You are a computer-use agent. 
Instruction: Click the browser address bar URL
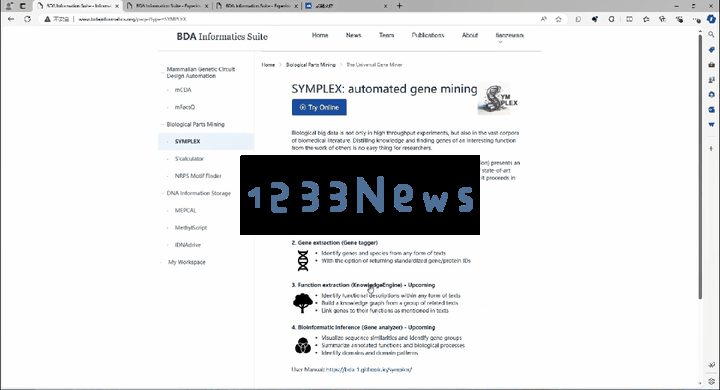pos(132,19)
